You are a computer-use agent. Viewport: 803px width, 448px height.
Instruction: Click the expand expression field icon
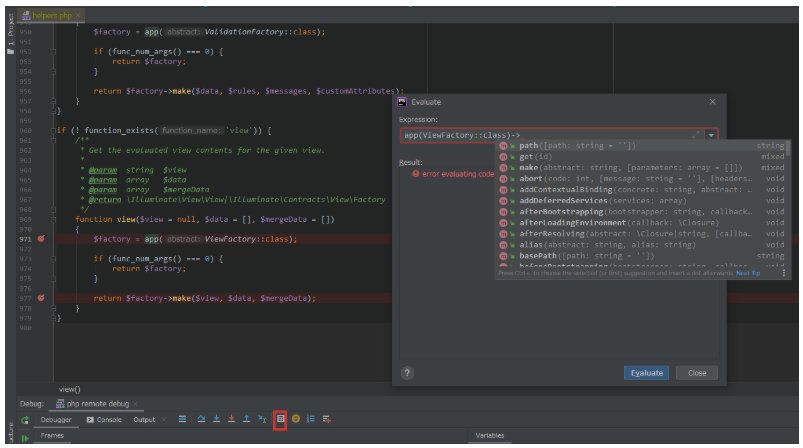point(696,135)
